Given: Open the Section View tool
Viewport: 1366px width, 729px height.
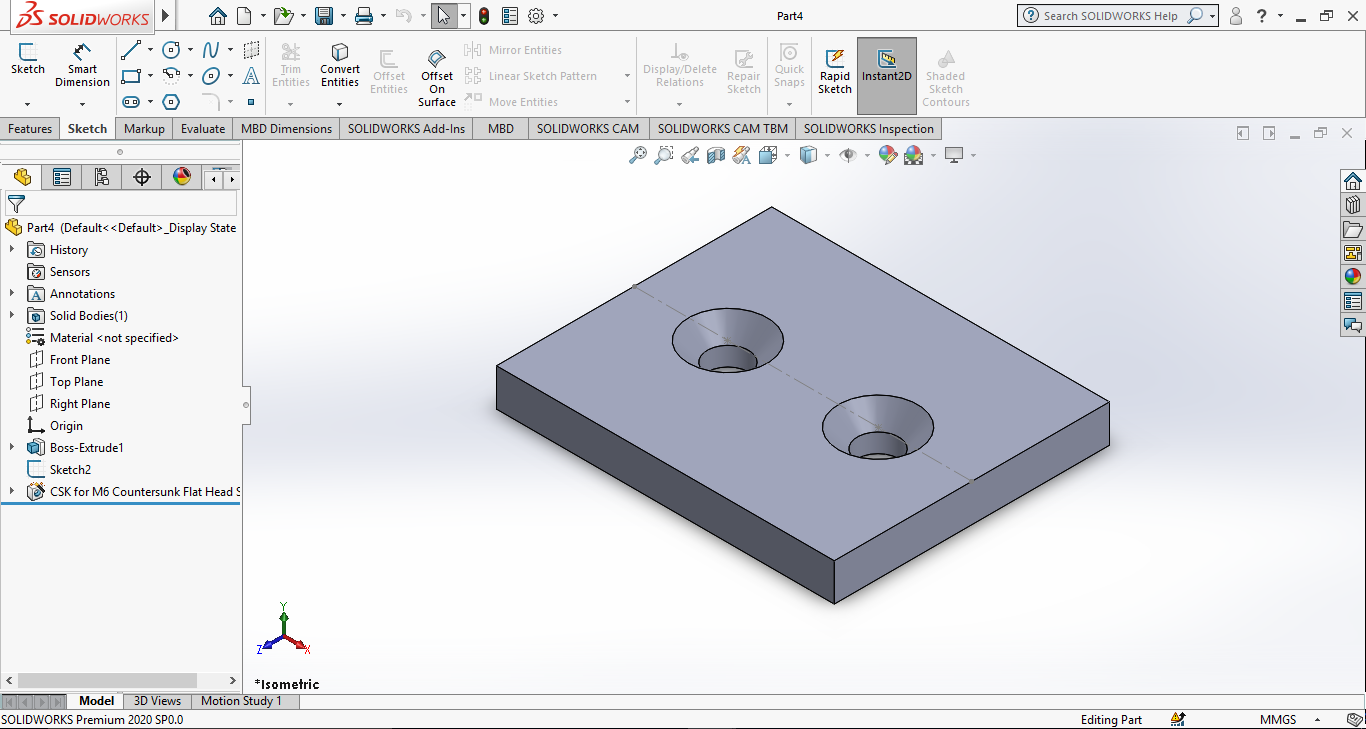Looking at the screenshot, I should click(x=715, y=155).
